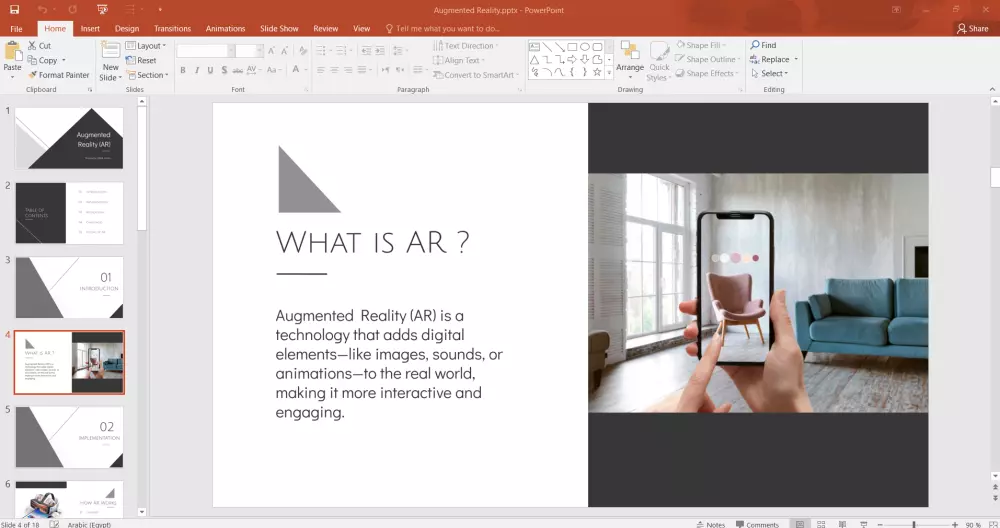This screenshot has width=1000, height=528.
Task: Open the File tab
Action: coord(17,29)
